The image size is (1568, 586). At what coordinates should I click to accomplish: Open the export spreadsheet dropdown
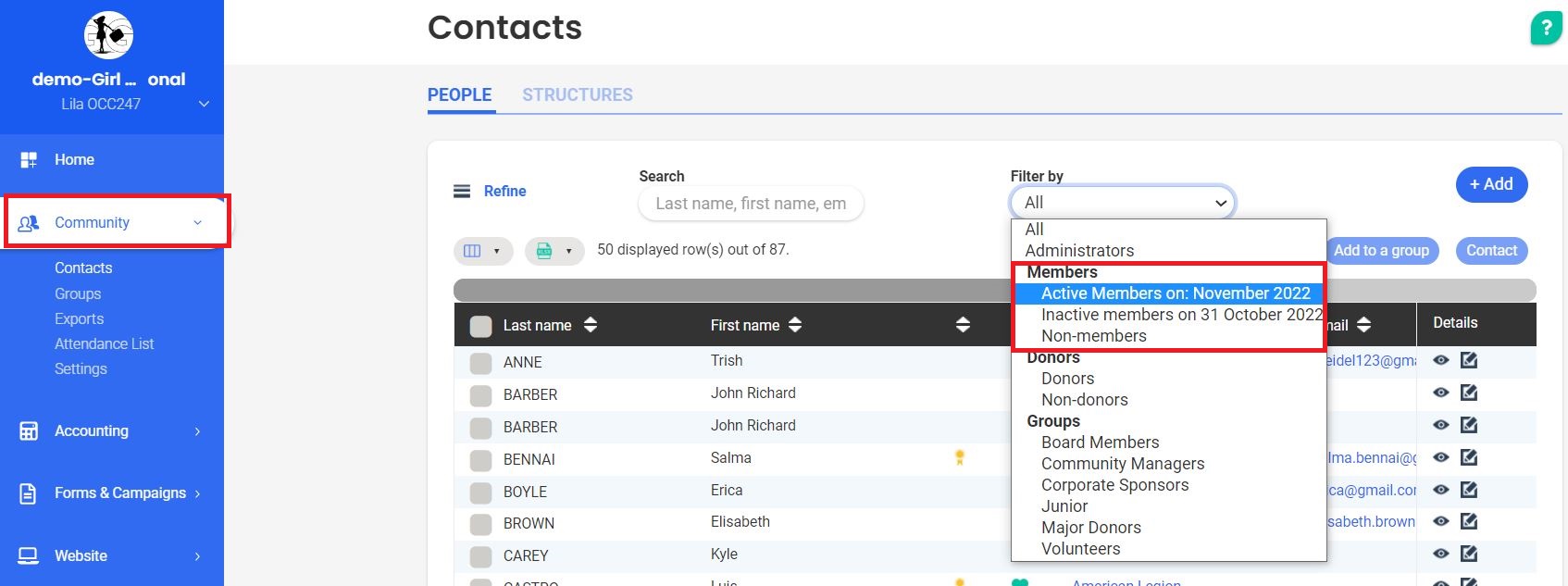(x=554, y=251)
